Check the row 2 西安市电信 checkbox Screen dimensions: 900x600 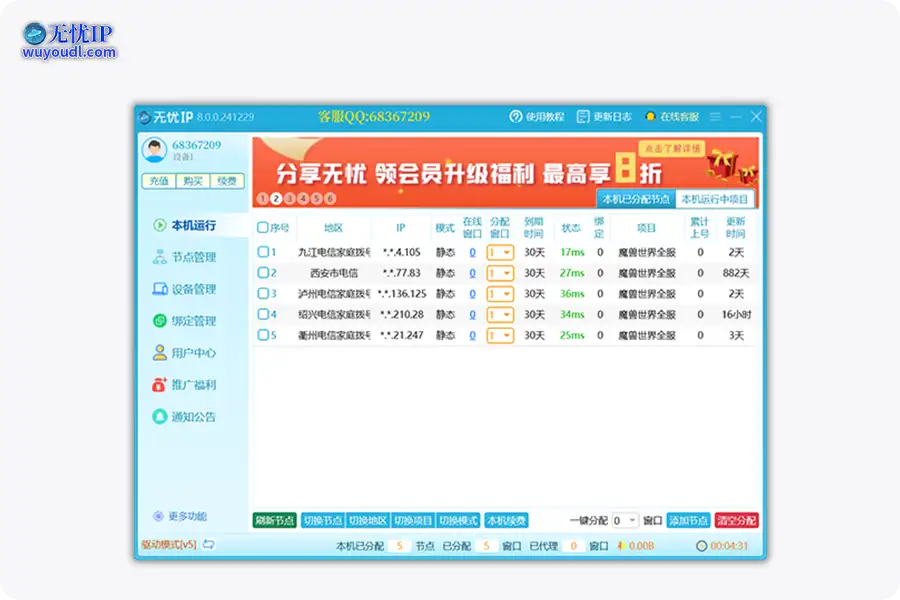click(262, 272)
